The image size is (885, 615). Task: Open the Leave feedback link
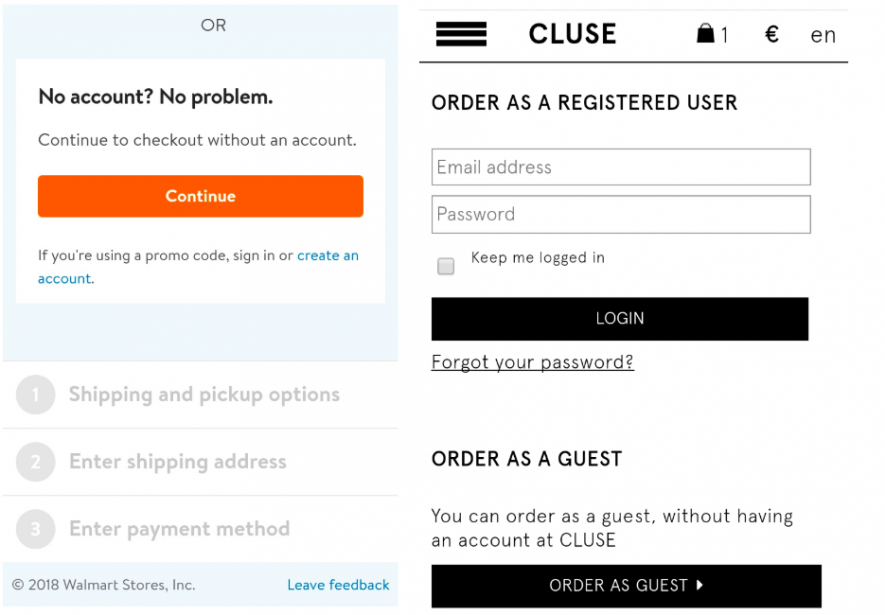338,585
